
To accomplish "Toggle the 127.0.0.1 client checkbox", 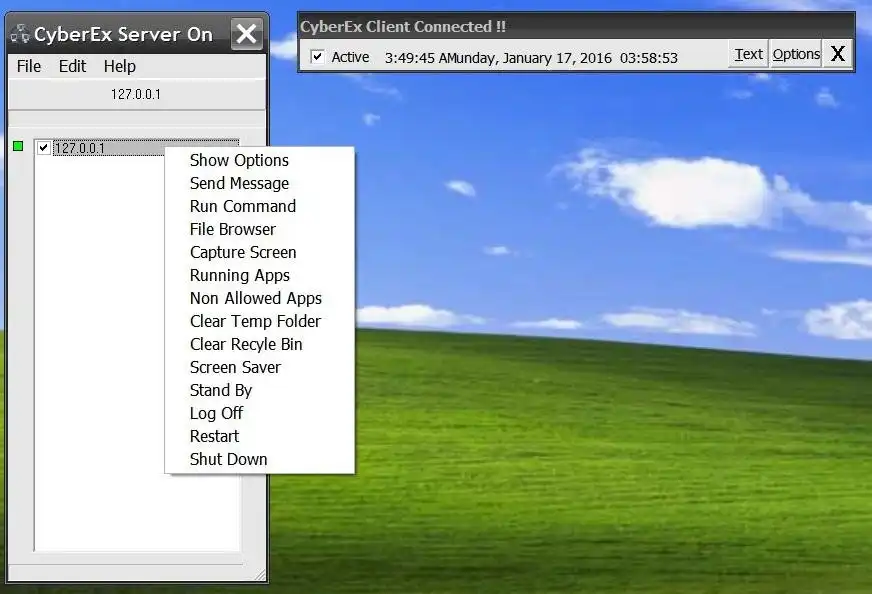I will coord(43,148).
